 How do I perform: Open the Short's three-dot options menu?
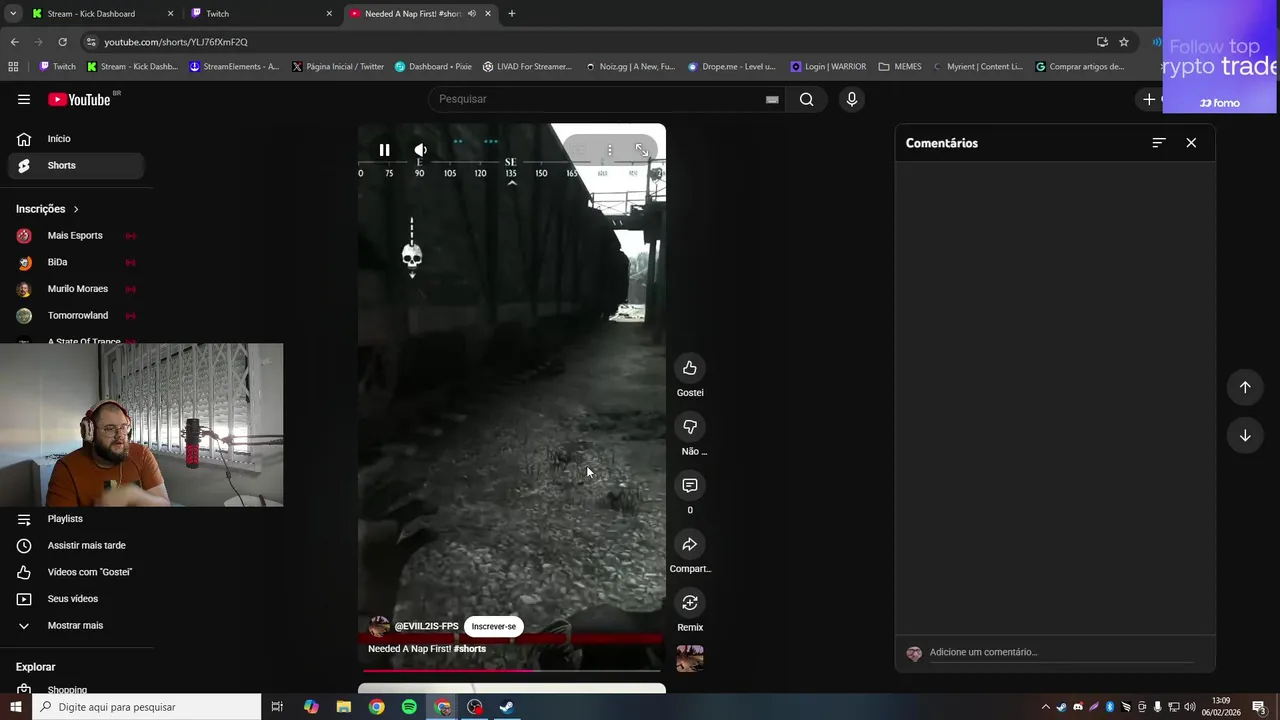tap(609, 150)
